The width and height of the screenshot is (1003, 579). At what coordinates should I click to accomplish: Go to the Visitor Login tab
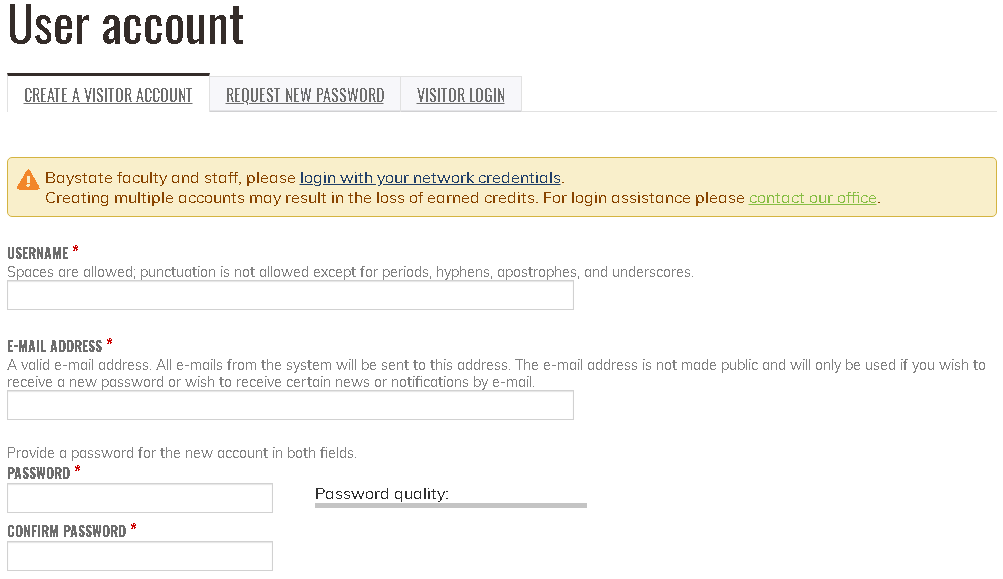[x=461, y=95]
